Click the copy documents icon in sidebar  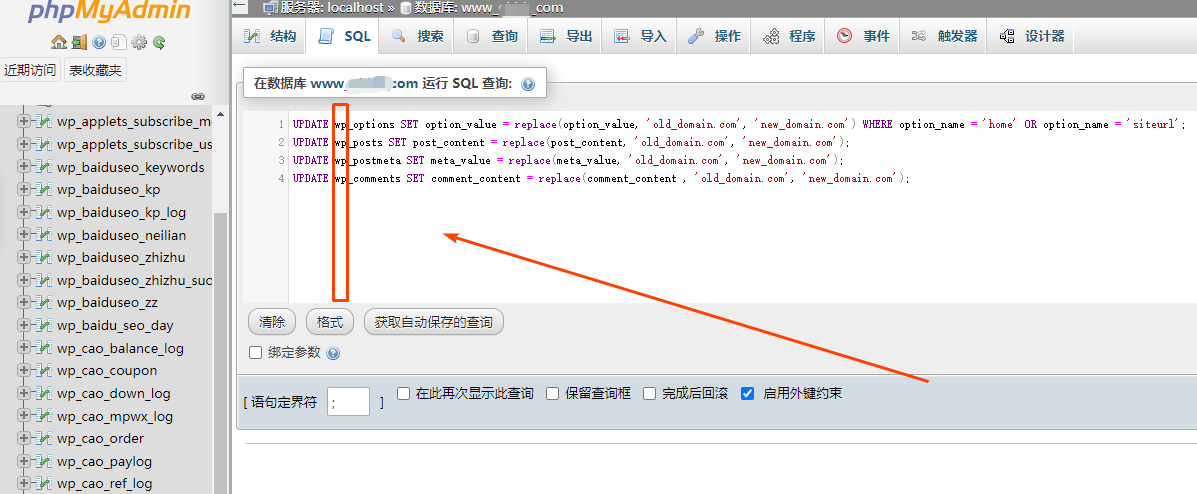tap(118, 42)
